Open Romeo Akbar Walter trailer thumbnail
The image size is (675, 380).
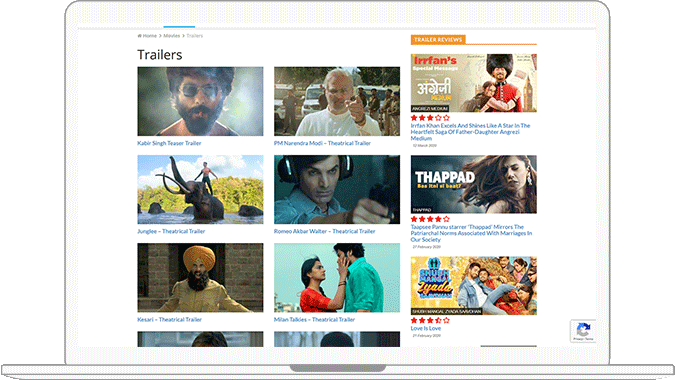pyautogui.click(x=337, y=189)
